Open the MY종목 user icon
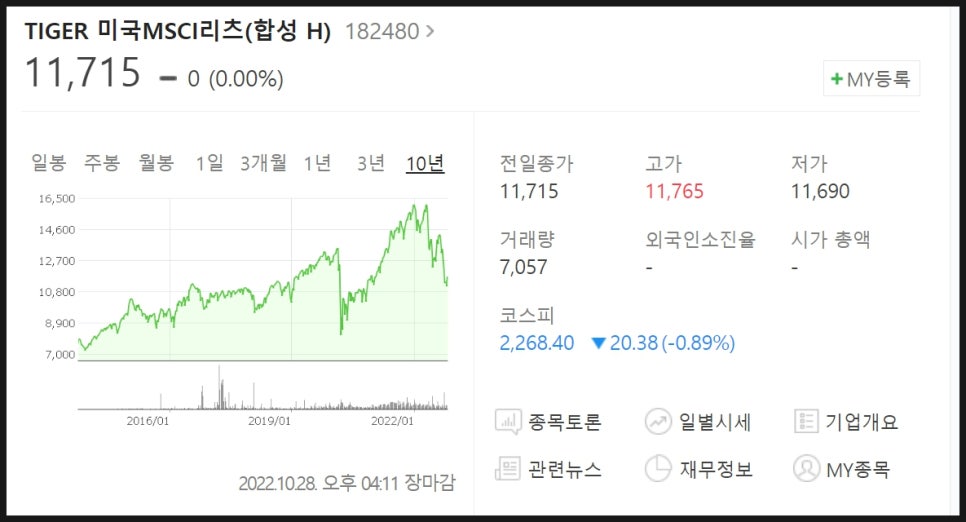This screenshot has height=522, width=966. coord(806,469)
